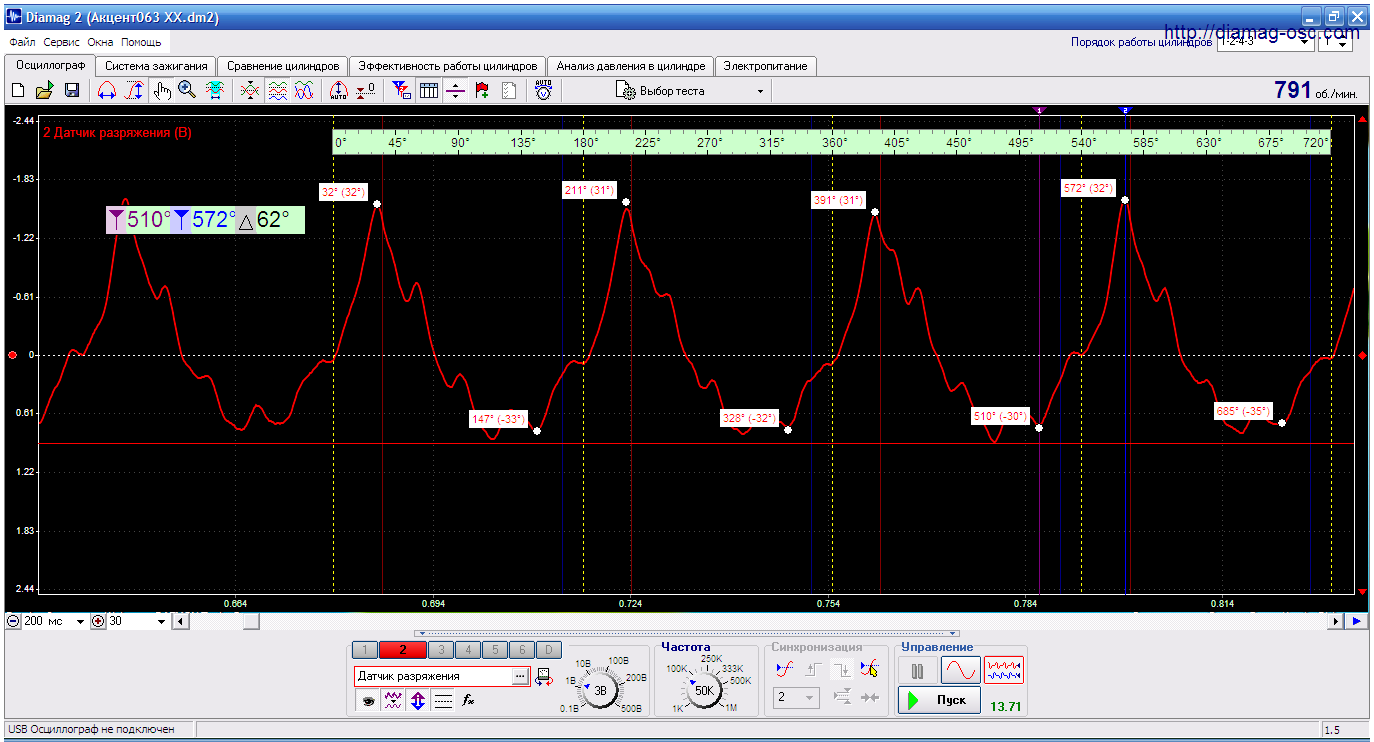
Task: Click the green-red vertical fit icon
Action: (x=214, y=91)
